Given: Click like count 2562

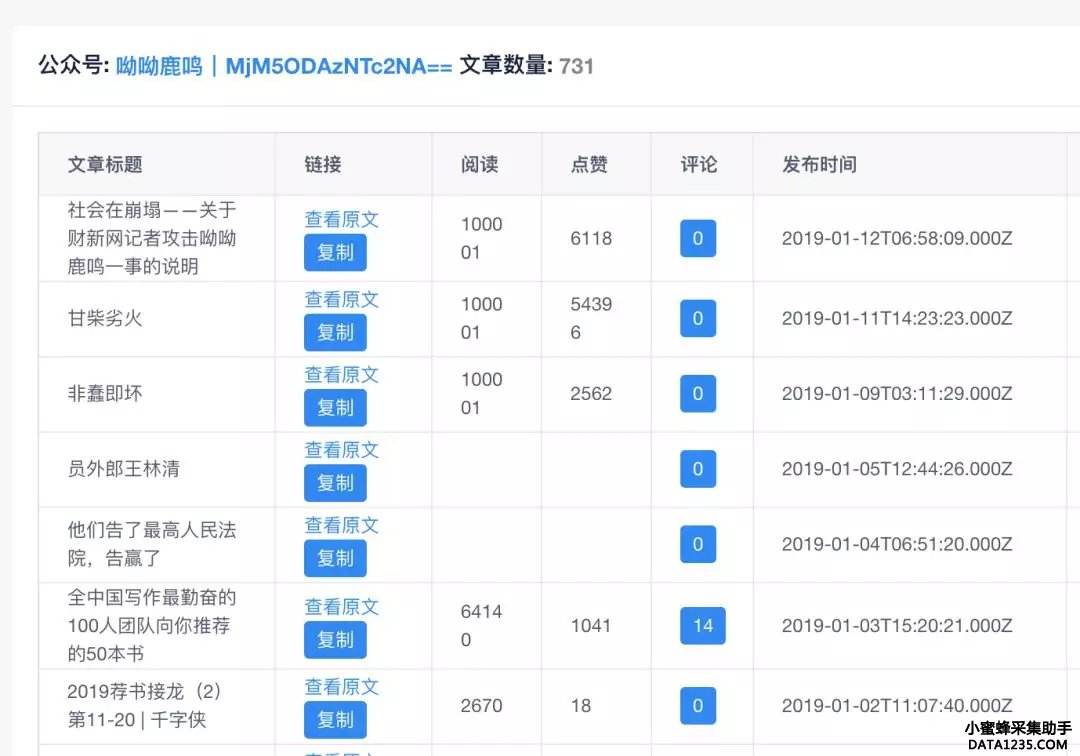Looking at the screenshot, I should [x=591, y=393].
